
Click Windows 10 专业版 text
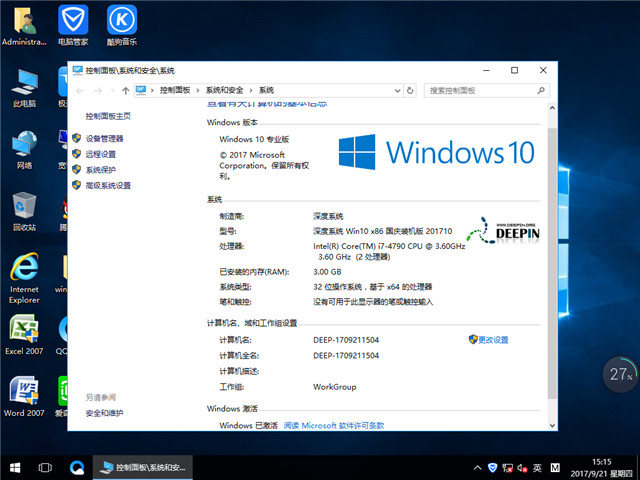coord(254,139)
